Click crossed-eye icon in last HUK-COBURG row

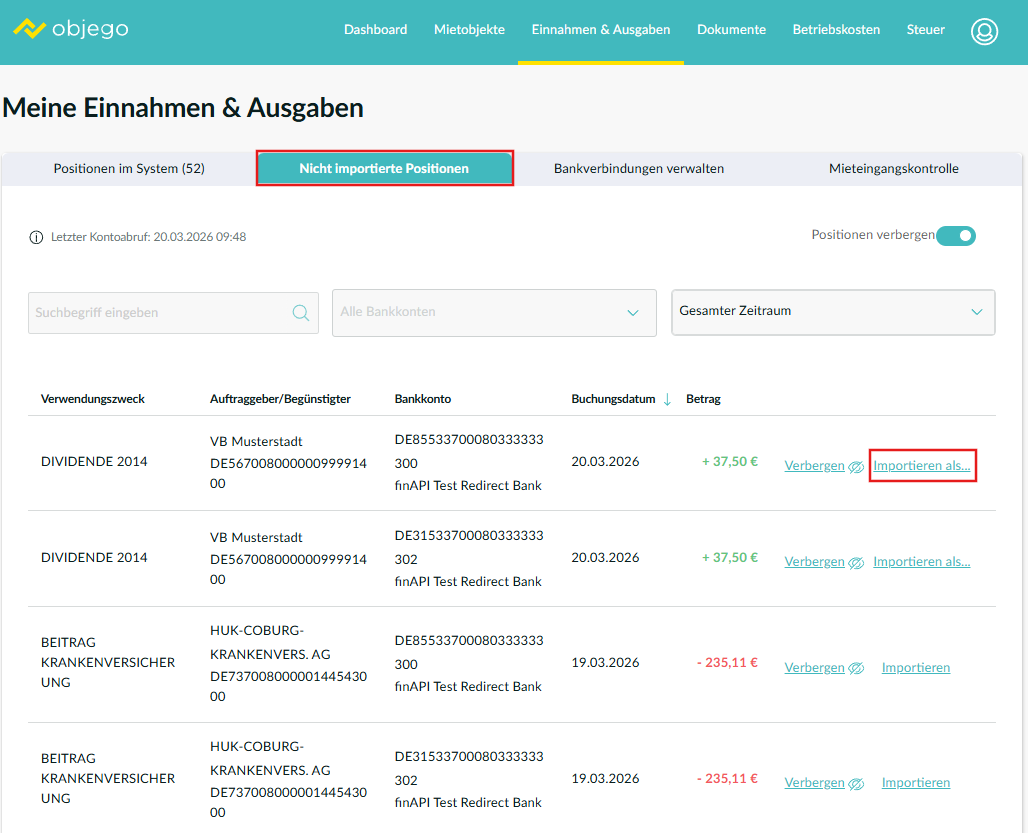[856, 784]
